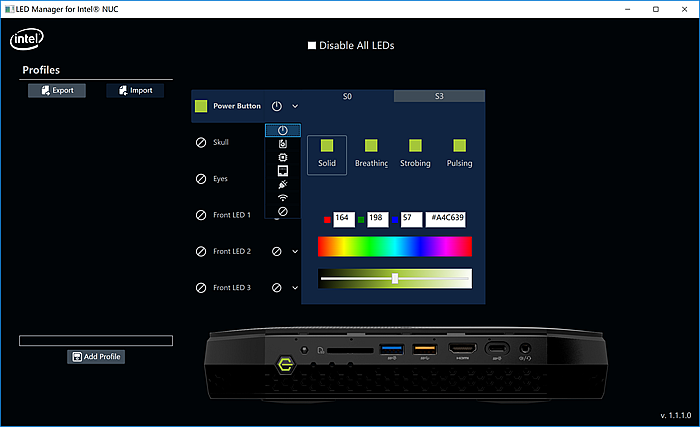Select the Pulsing lighting behavior
Image resolution: width=700 pixels, height=427 pixels.
(459, 155)
